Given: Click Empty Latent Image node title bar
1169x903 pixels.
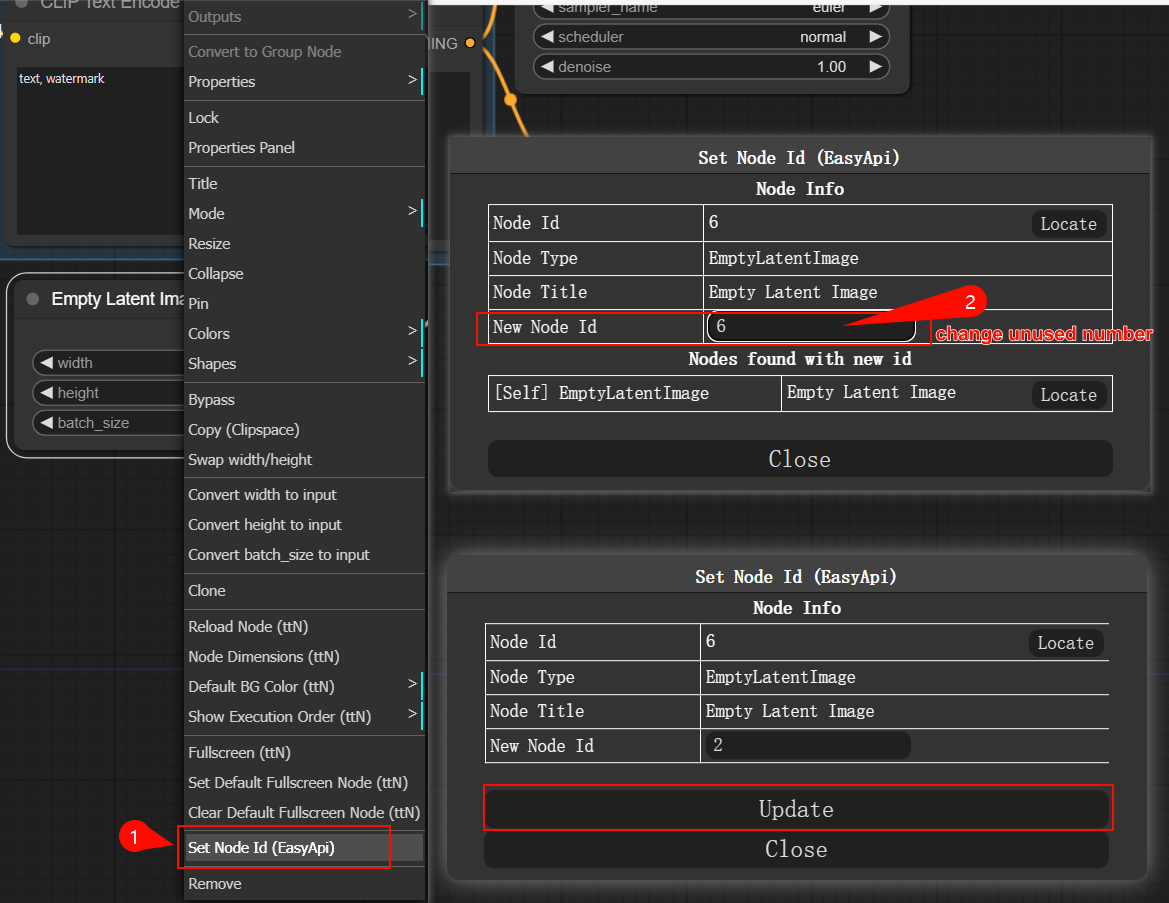Looking at the screenshot, I should (x=99, y=299).
